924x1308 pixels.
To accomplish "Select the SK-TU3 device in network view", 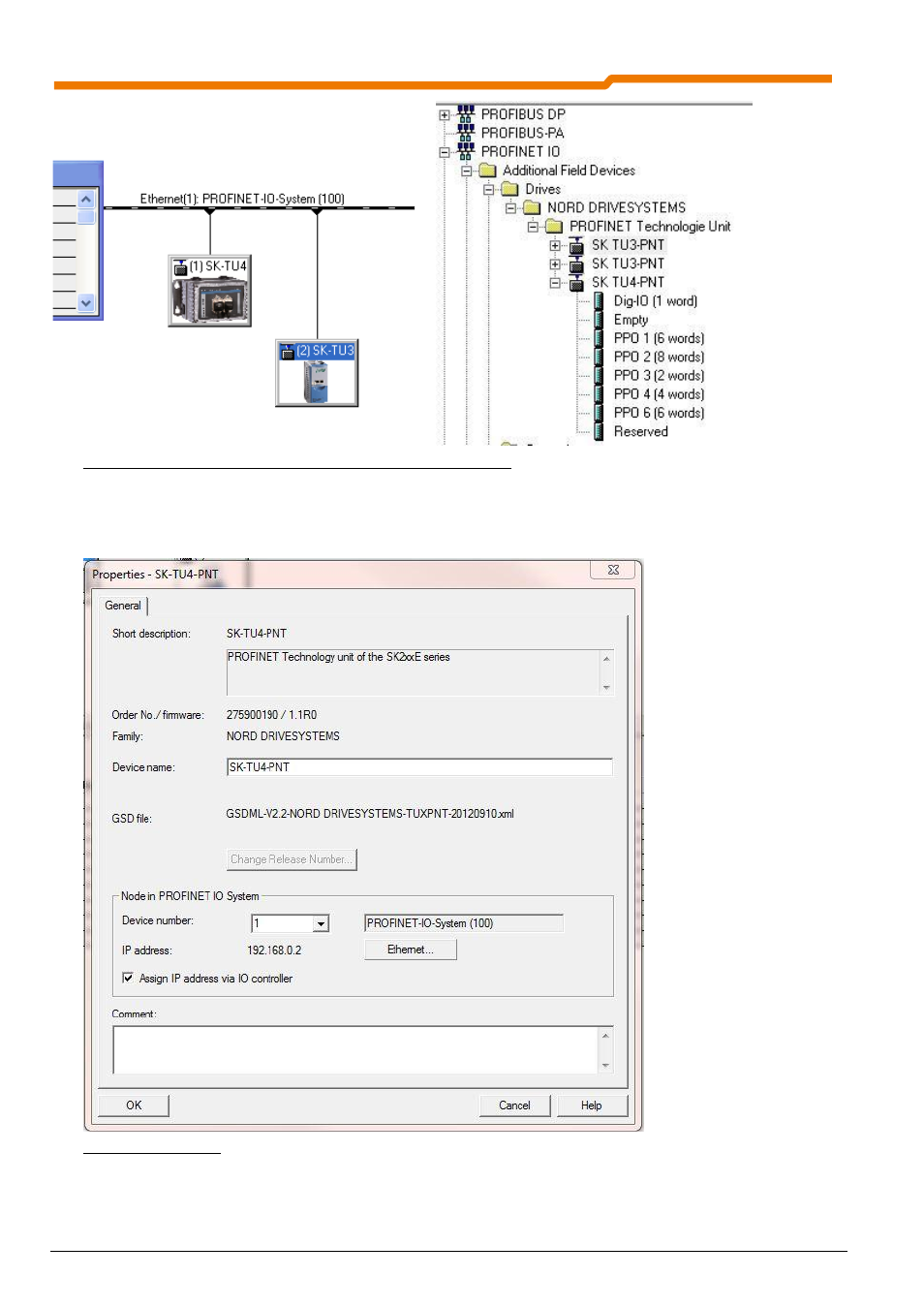I will click(317, 373).
